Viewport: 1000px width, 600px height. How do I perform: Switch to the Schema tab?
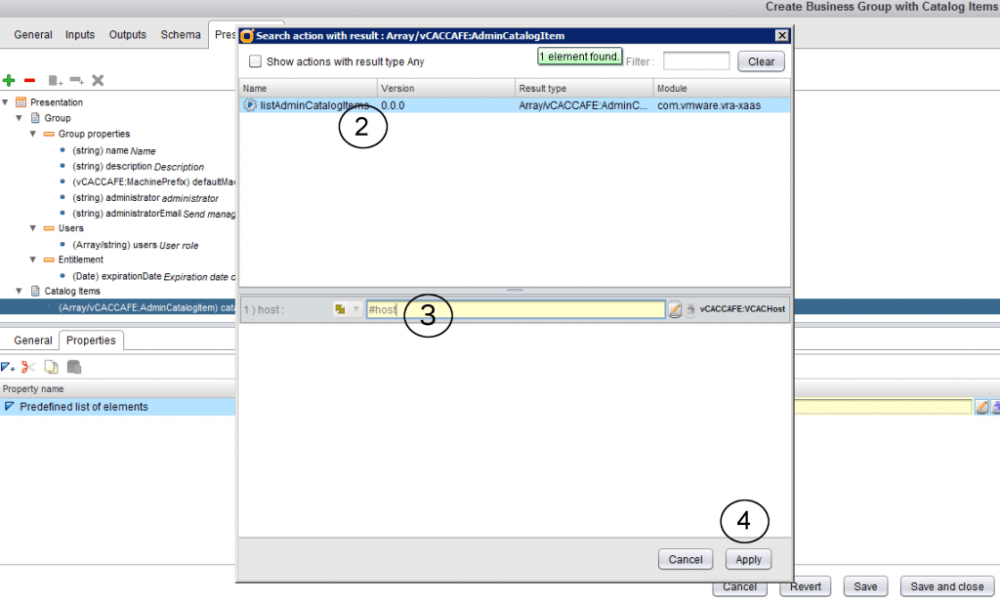click(x=180, y=35)
